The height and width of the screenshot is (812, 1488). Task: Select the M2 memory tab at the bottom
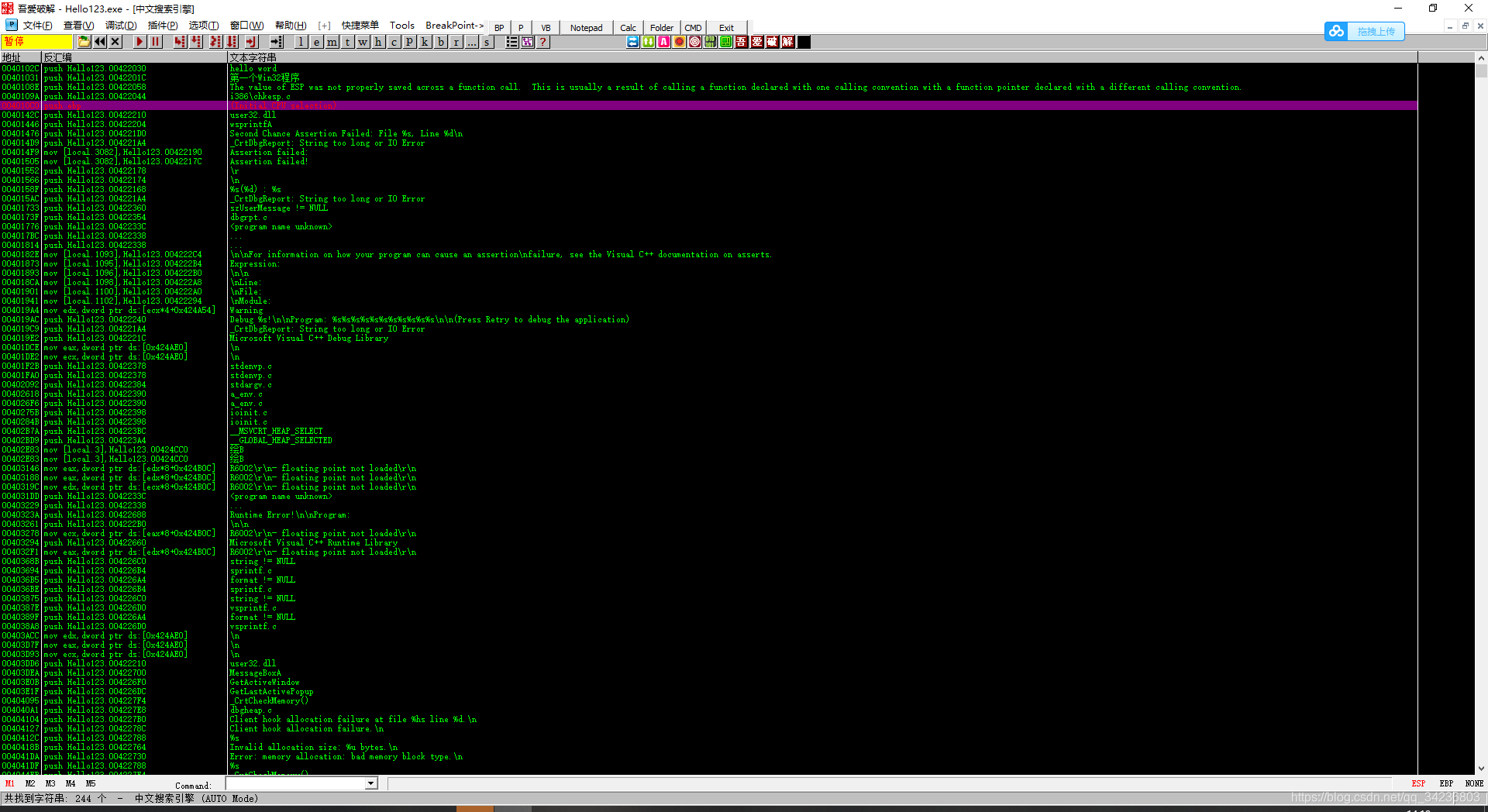coord(30,783)
